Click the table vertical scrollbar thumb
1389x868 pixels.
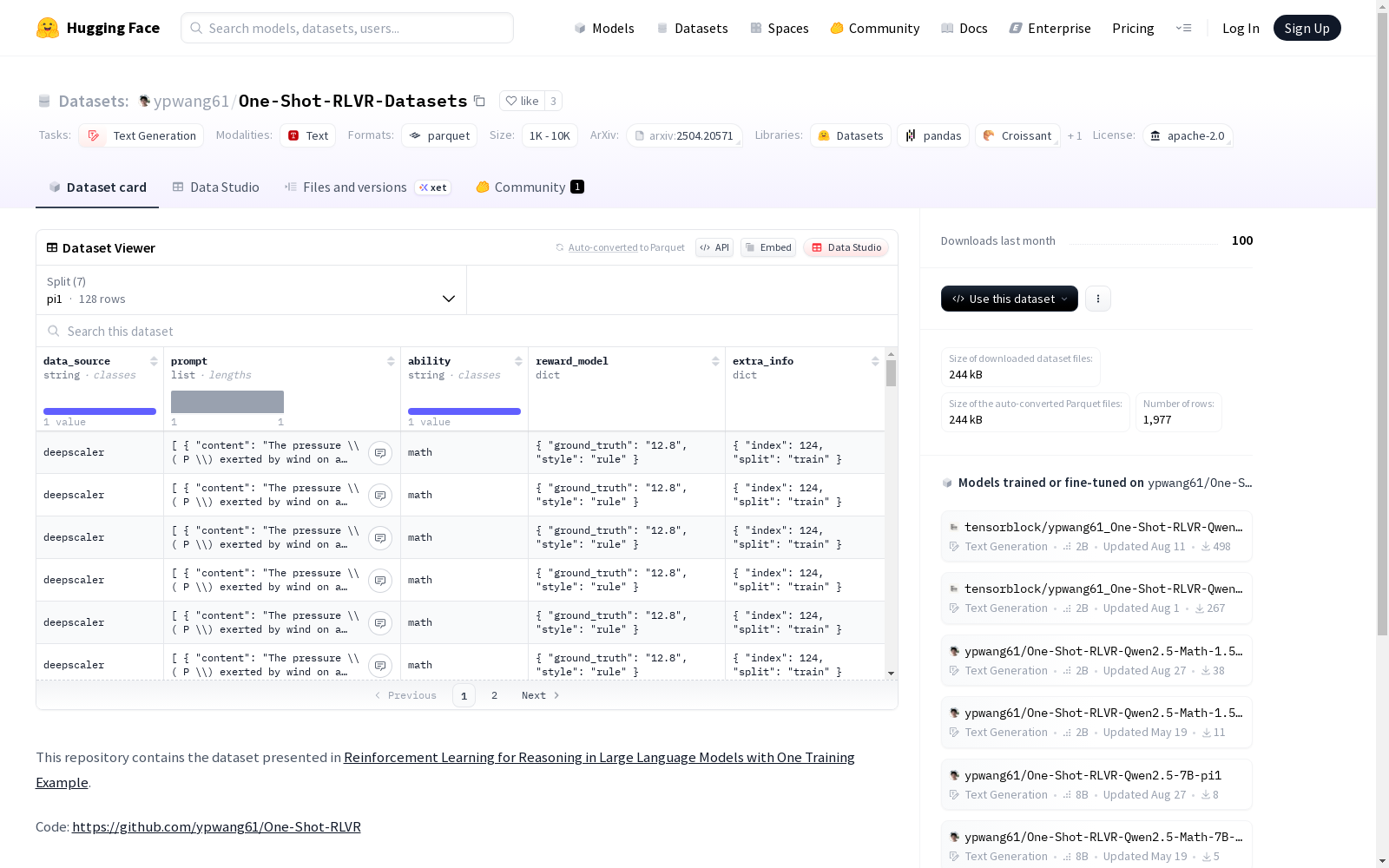click(x=891, y=373)
